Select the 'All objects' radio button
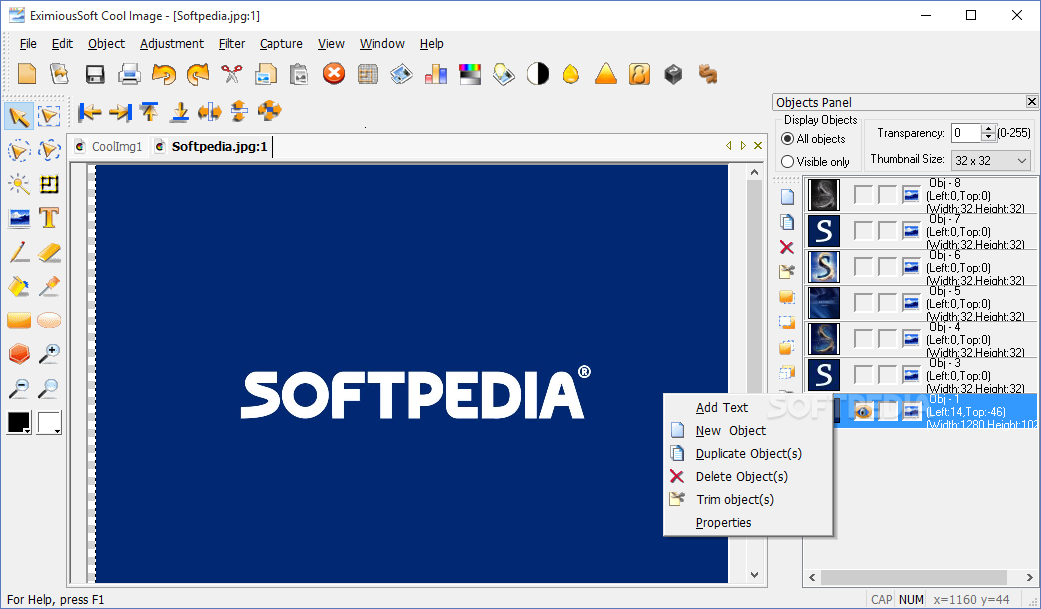 click(787, 139)
